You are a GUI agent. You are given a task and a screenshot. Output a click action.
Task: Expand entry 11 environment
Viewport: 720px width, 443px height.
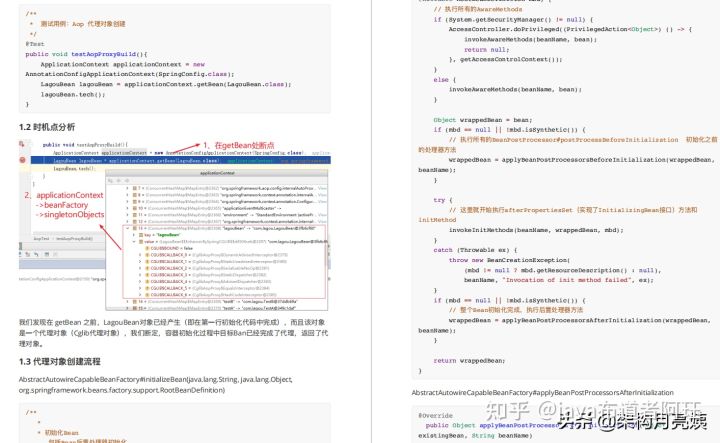coord(128,214)
